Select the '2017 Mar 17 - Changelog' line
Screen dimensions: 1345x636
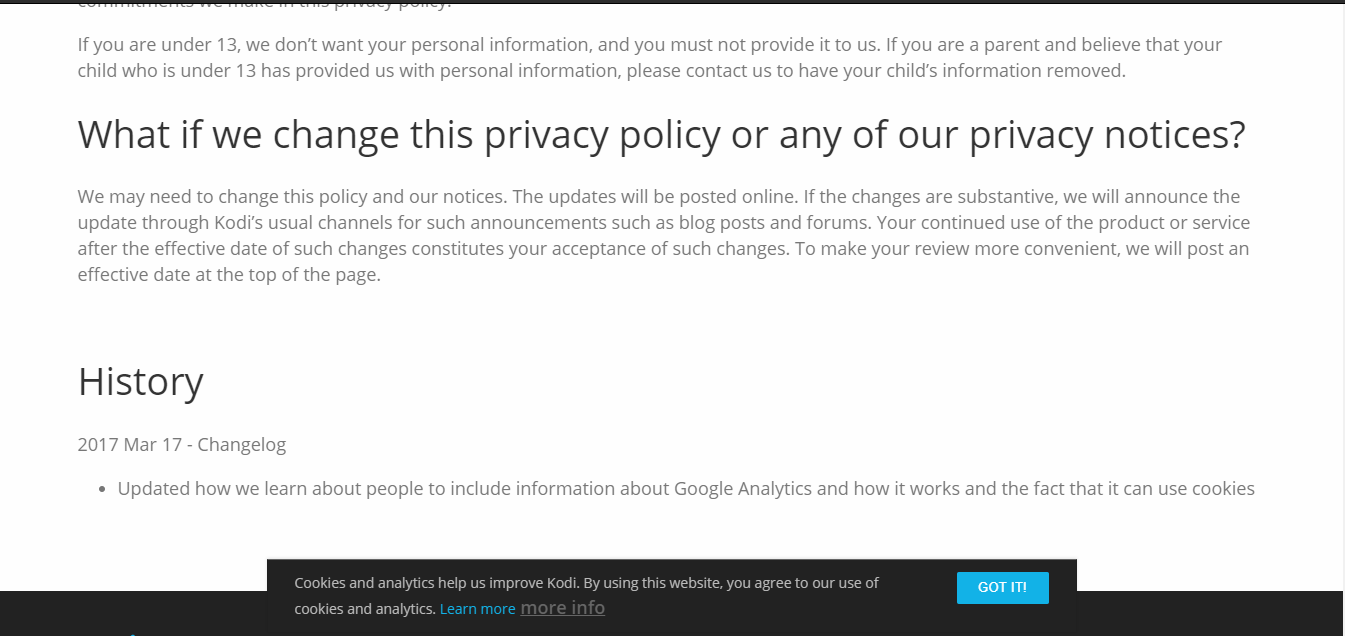(181, 445)
